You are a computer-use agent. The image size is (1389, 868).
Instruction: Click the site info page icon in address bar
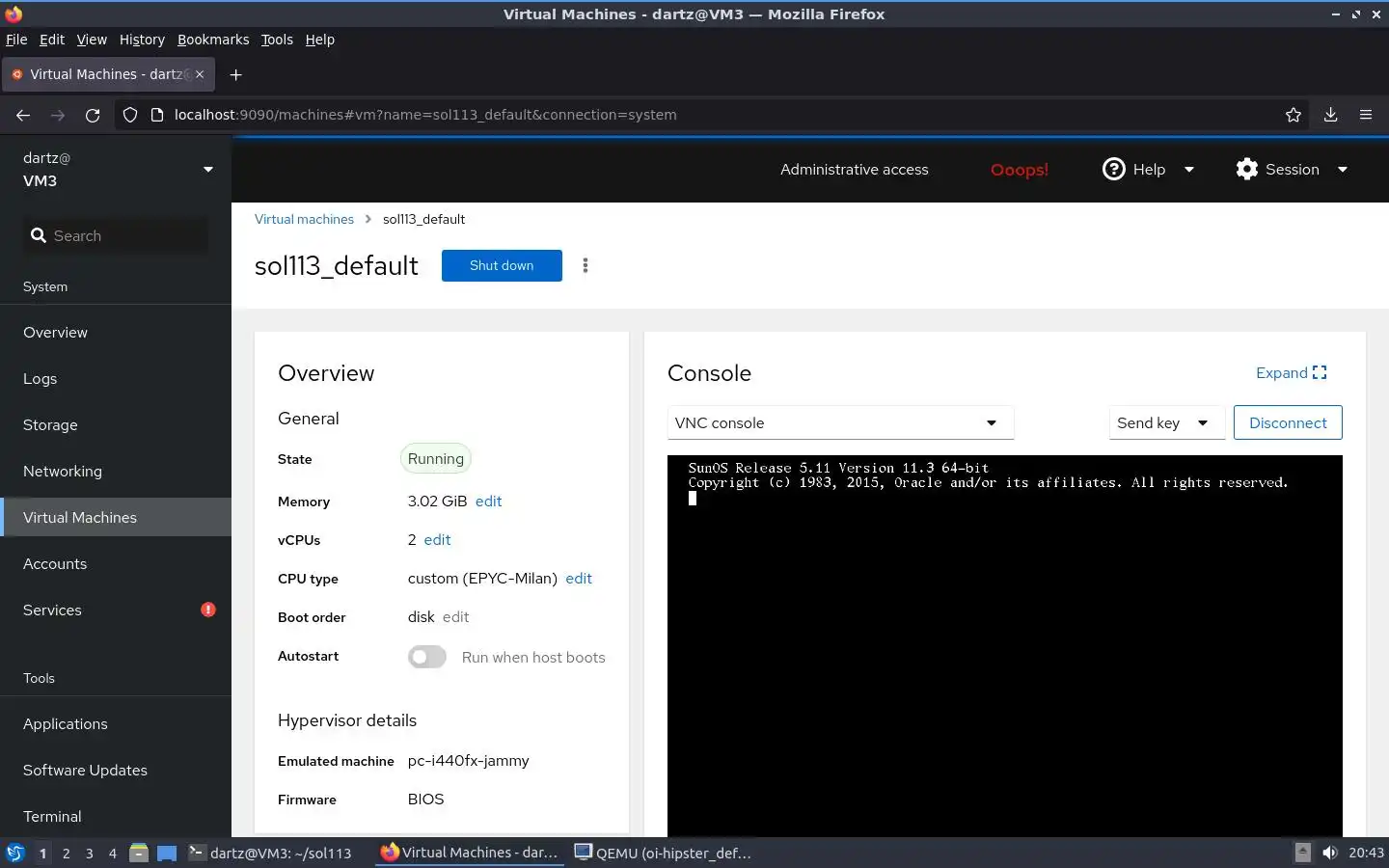click(x=157, y=115)
